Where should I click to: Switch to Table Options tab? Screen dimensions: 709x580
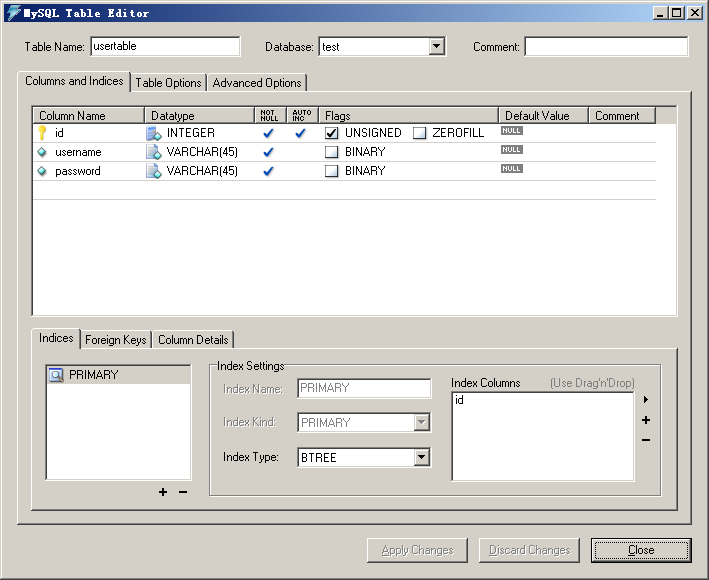point(168,83)
